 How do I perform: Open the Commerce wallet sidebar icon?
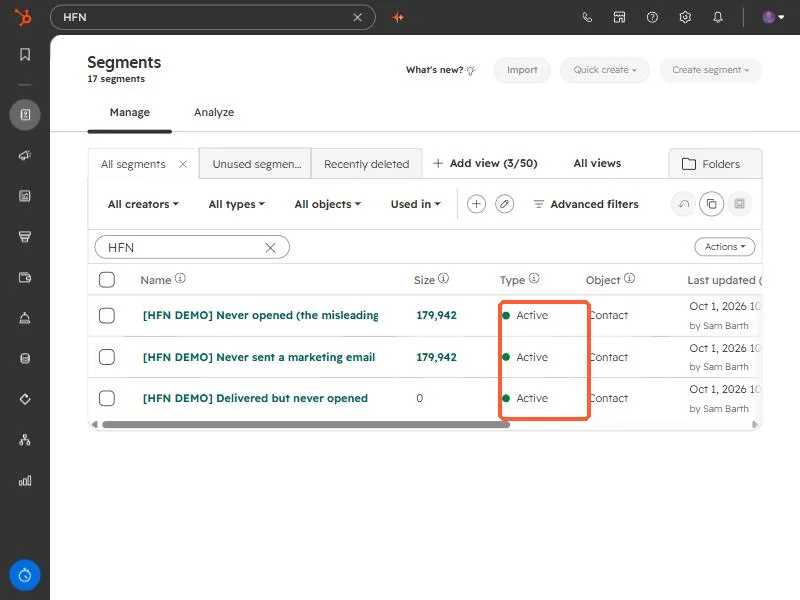(x=24, y=277)
